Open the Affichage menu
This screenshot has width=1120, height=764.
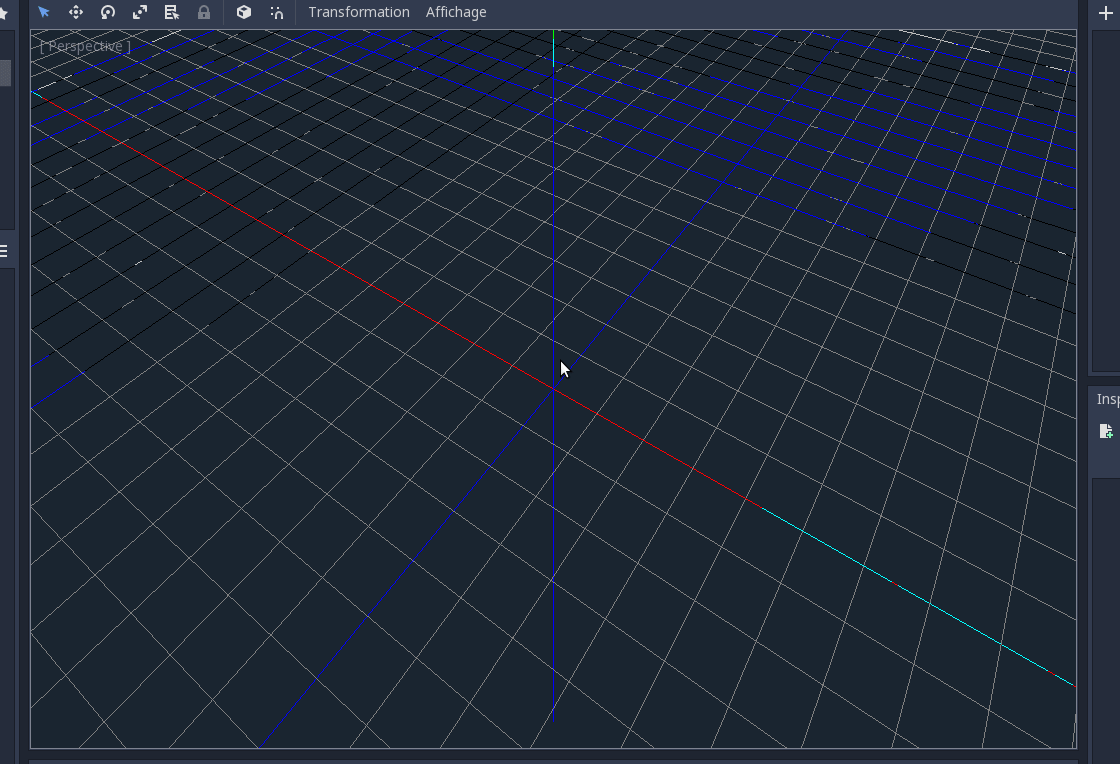[456, 12]
